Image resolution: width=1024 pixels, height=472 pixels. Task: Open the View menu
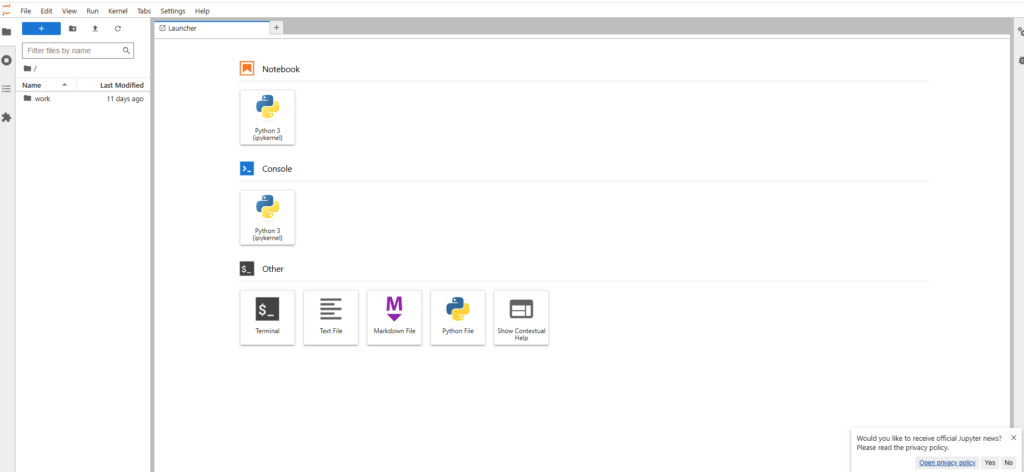tap(69, 11)
